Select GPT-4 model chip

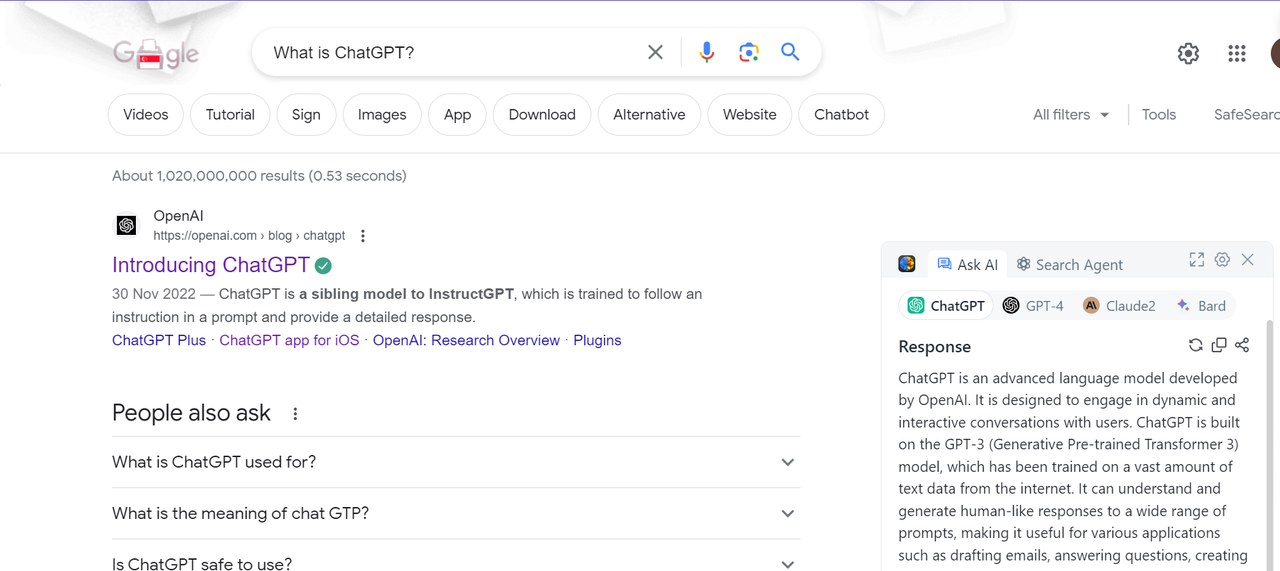pyautogui.click(x=1033, y=306)
